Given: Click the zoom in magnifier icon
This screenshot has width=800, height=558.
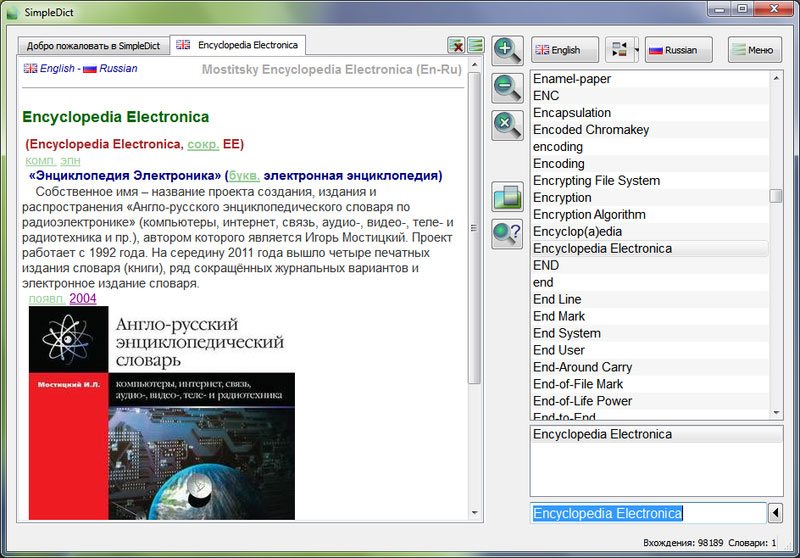Looking at the screenshot, I should (508, 50).
